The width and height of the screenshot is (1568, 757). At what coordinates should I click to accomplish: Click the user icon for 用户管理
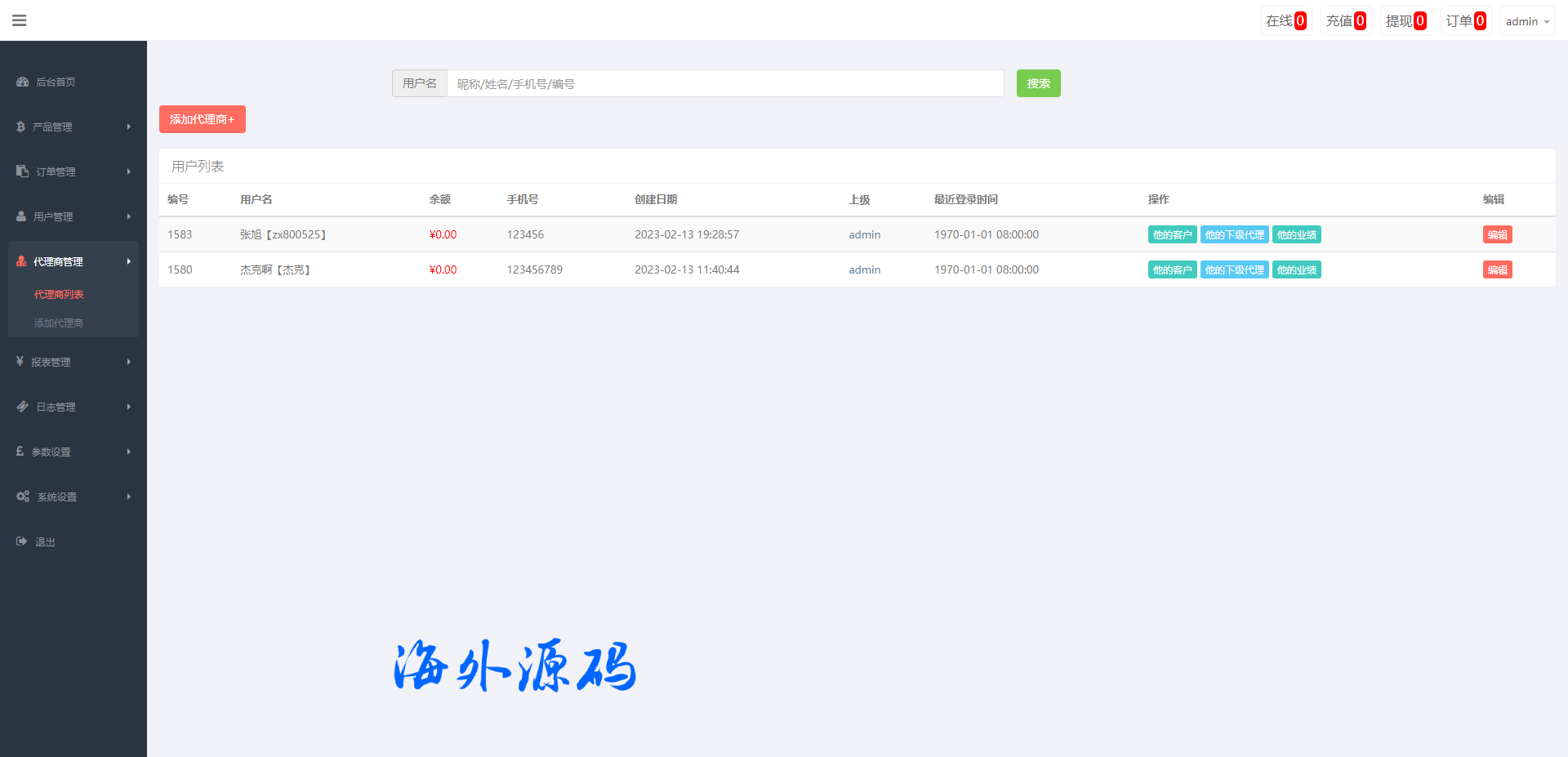pyautogui.click(x=21, y=216)
